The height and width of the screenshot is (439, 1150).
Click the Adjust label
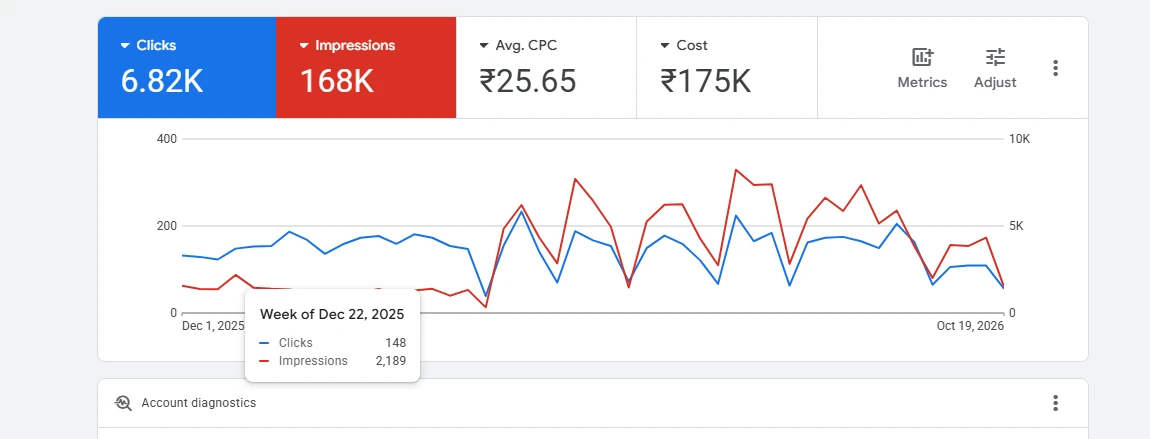995,83
